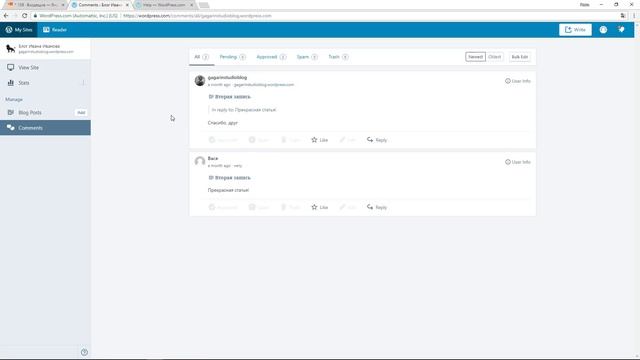The height and width of the screenshot is (360, 640).
Task: Sort comments by Oldest
Action: [495, 57]
